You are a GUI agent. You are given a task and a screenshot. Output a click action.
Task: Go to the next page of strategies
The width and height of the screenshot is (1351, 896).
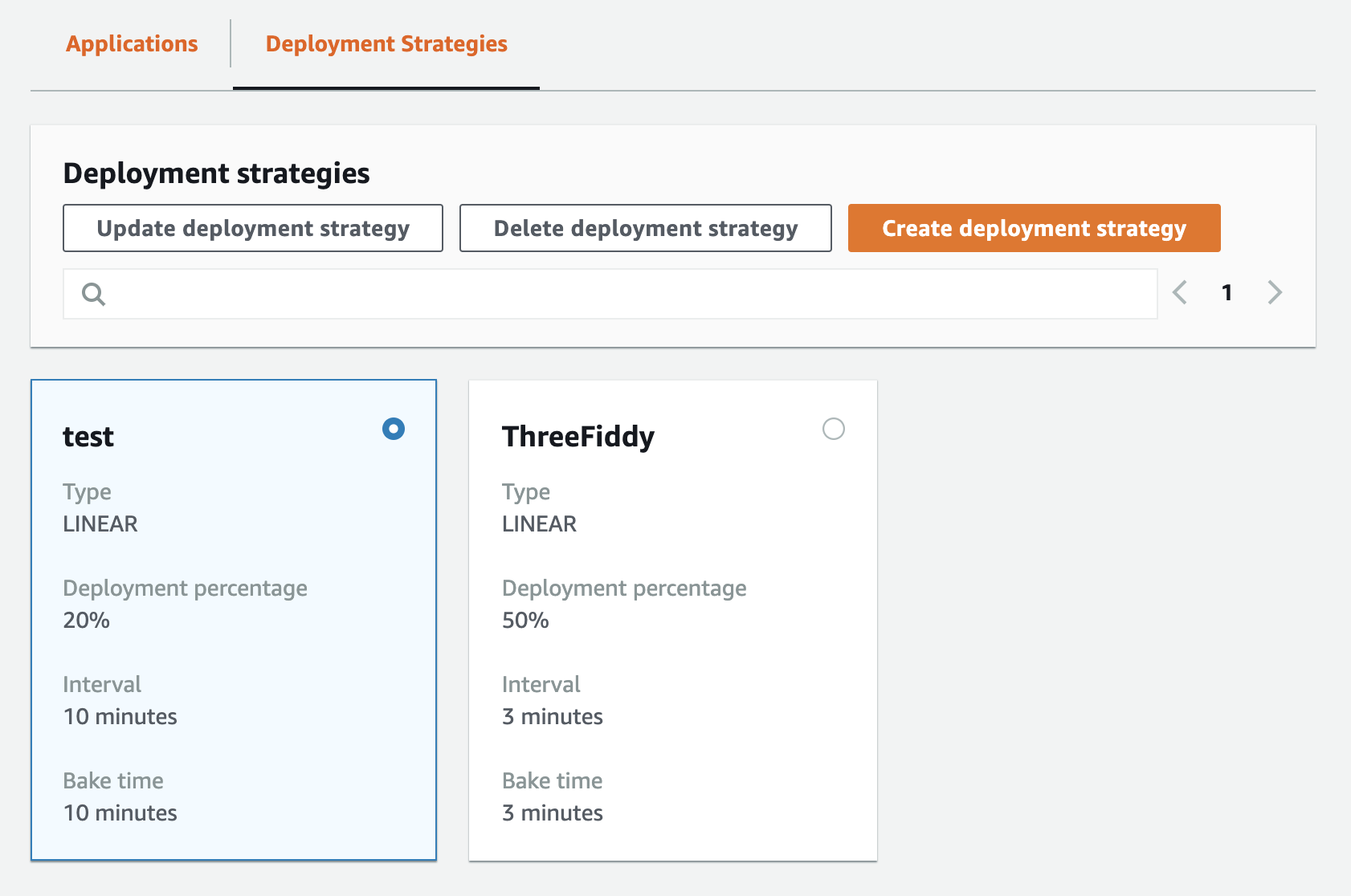tap(1274, 292)
